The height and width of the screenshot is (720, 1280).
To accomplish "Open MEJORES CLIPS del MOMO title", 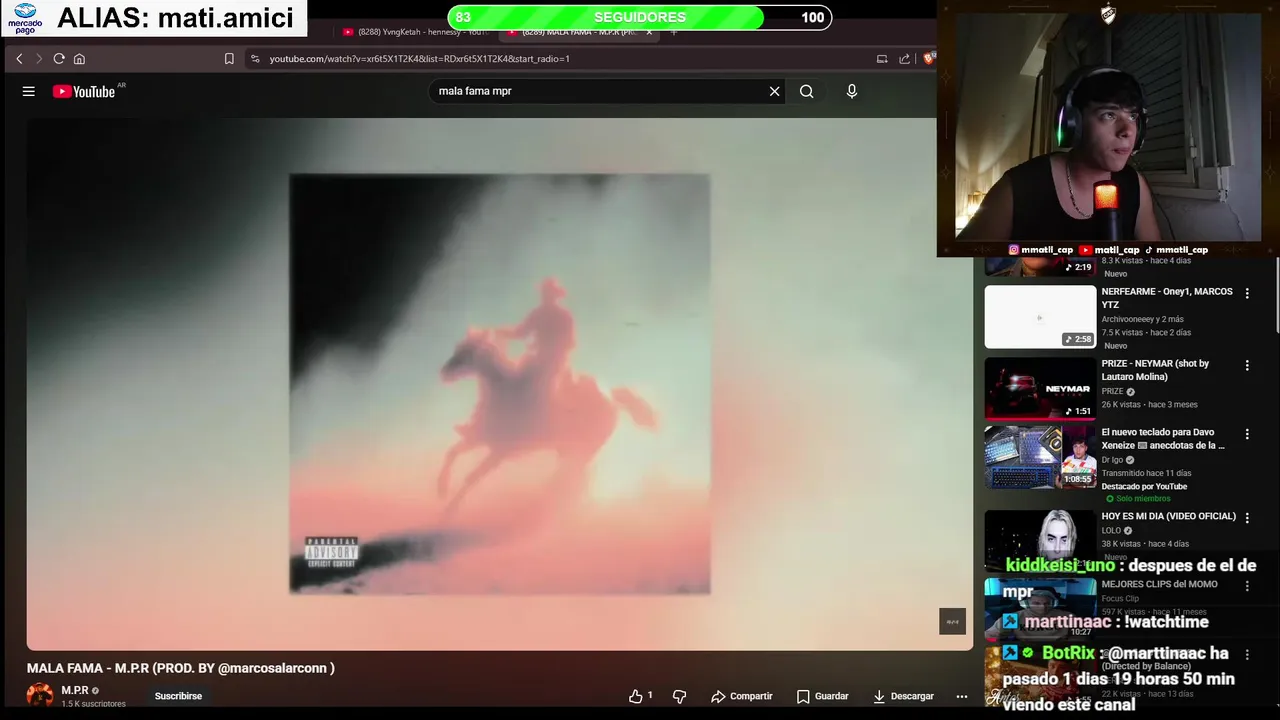I will (1159, 584).
